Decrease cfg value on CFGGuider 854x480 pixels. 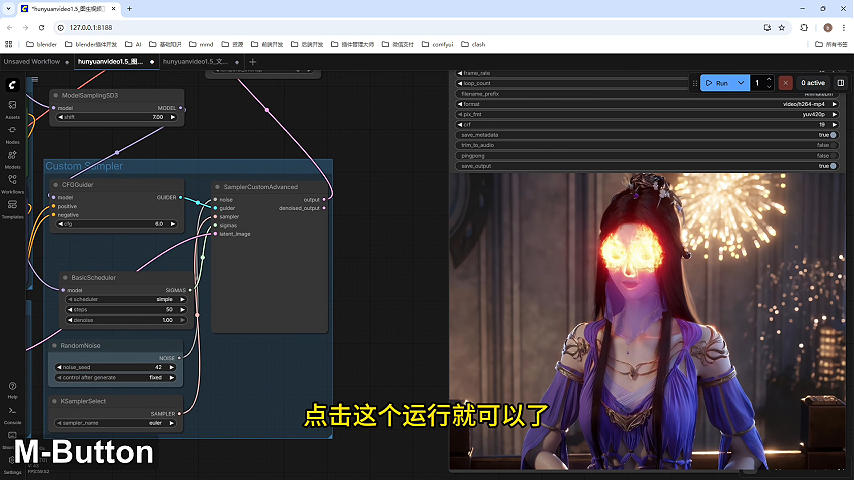[60, 224]
